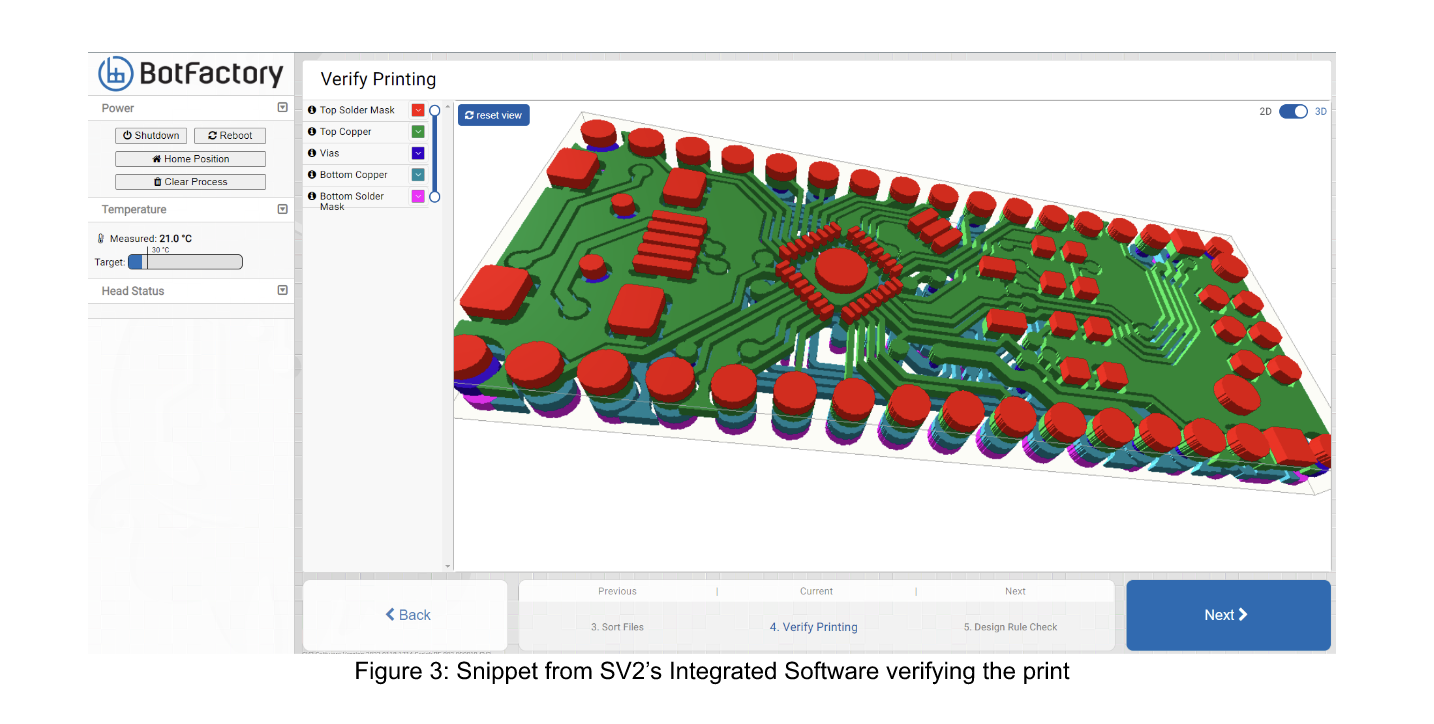Click info icon beside Top Copper
Image resolution: width=1434 pixels, height=724 pixels.
(312, 132)
